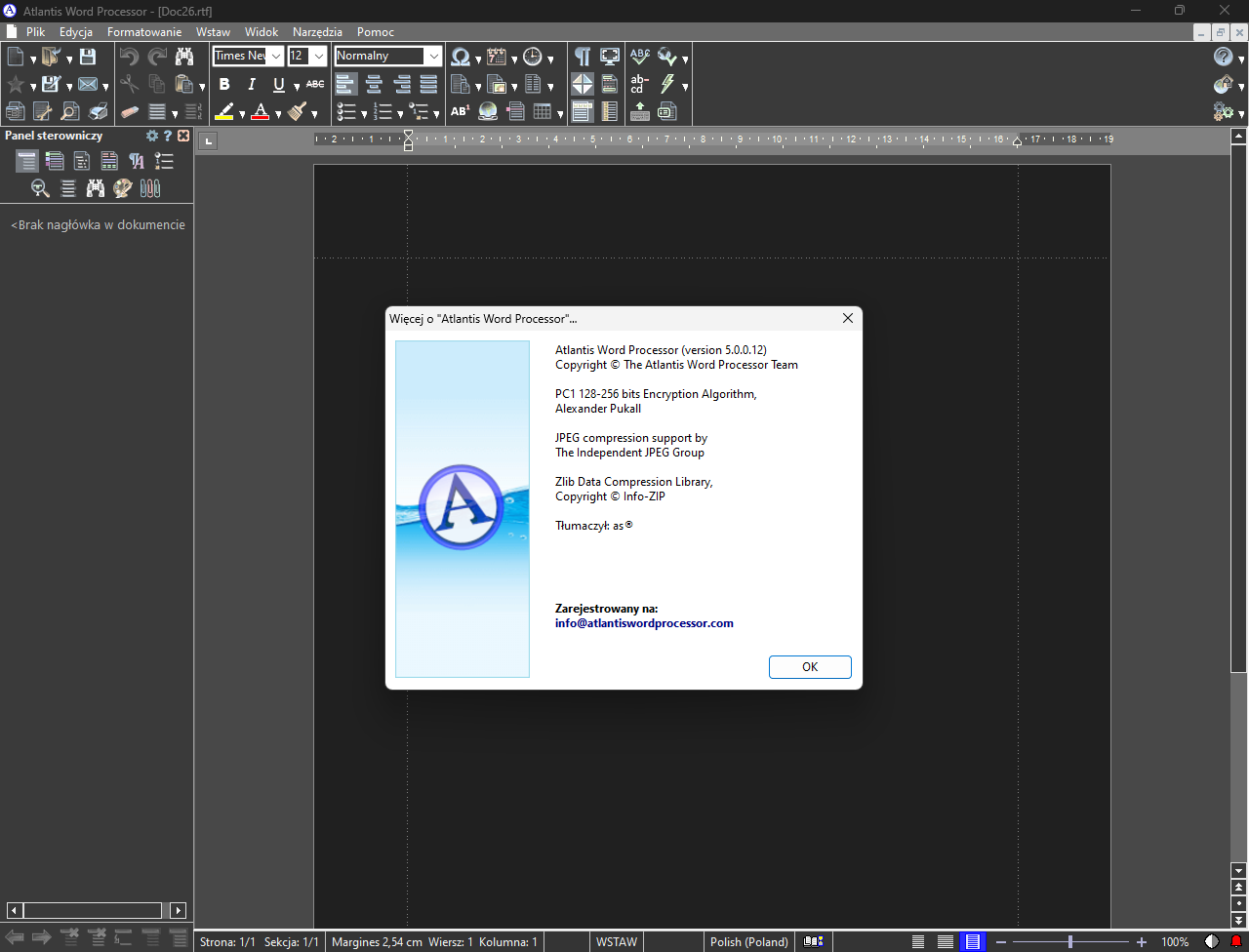Apply strikethrough with the ABC icon
Image resolution: width=1249 pixels, height=952 pixels.
[315, 84]
